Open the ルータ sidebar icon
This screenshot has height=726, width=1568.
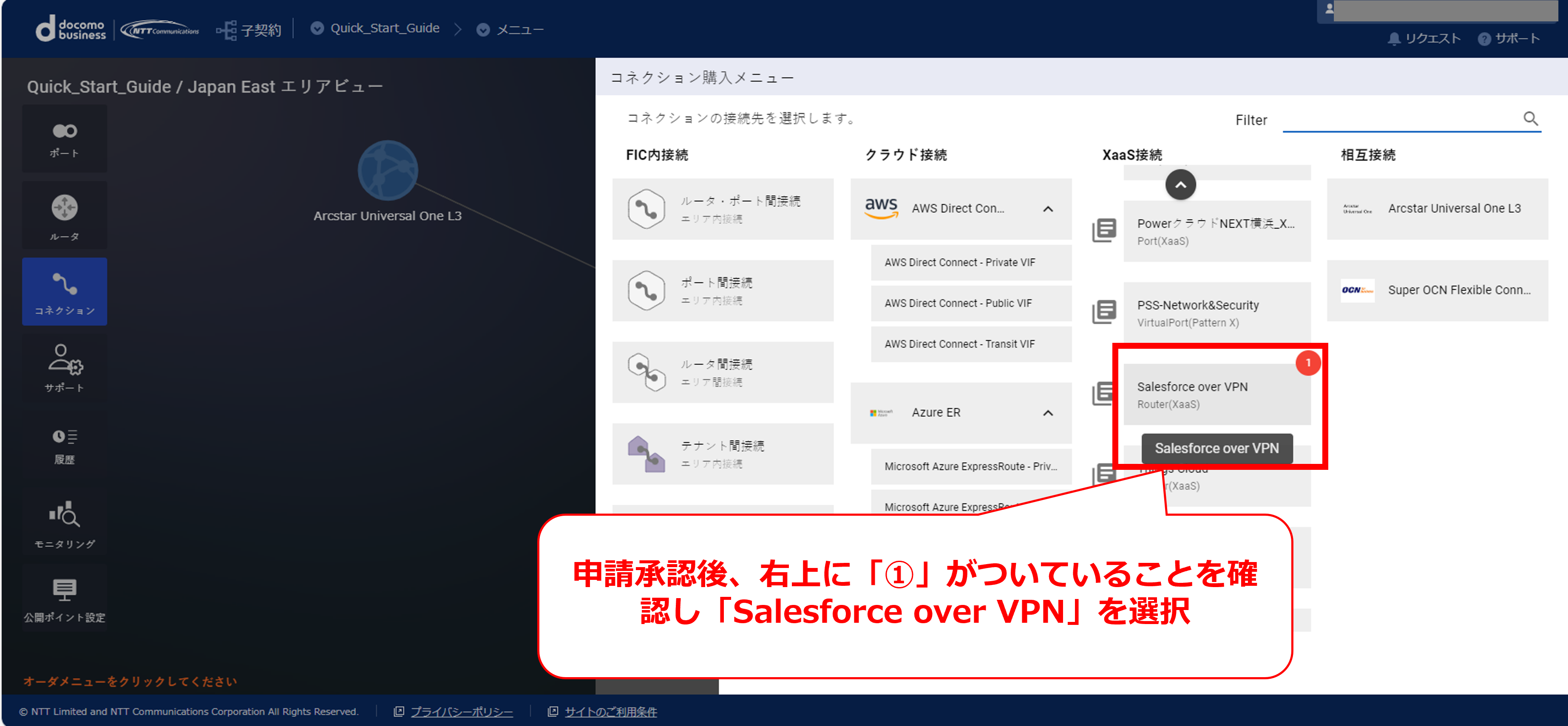[65, 215]
